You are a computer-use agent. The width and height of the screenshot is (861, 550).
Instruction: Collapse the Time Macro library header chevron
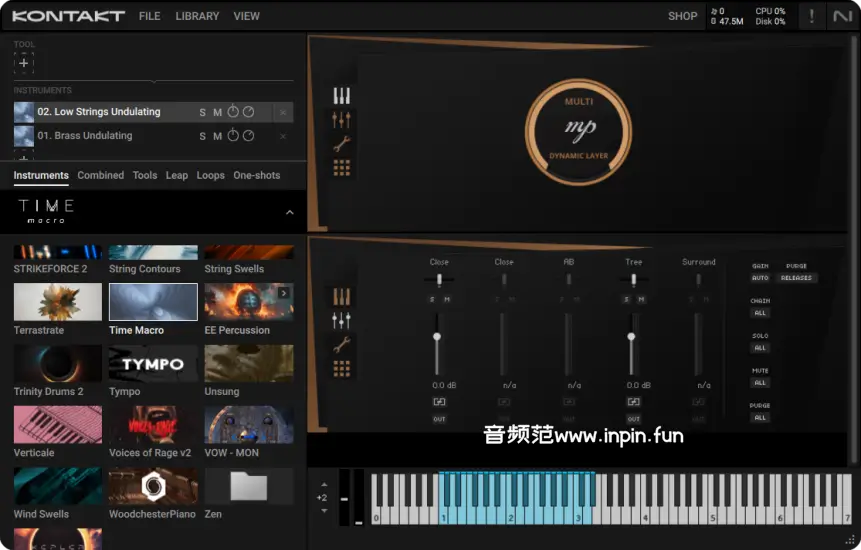coord(290,212)
